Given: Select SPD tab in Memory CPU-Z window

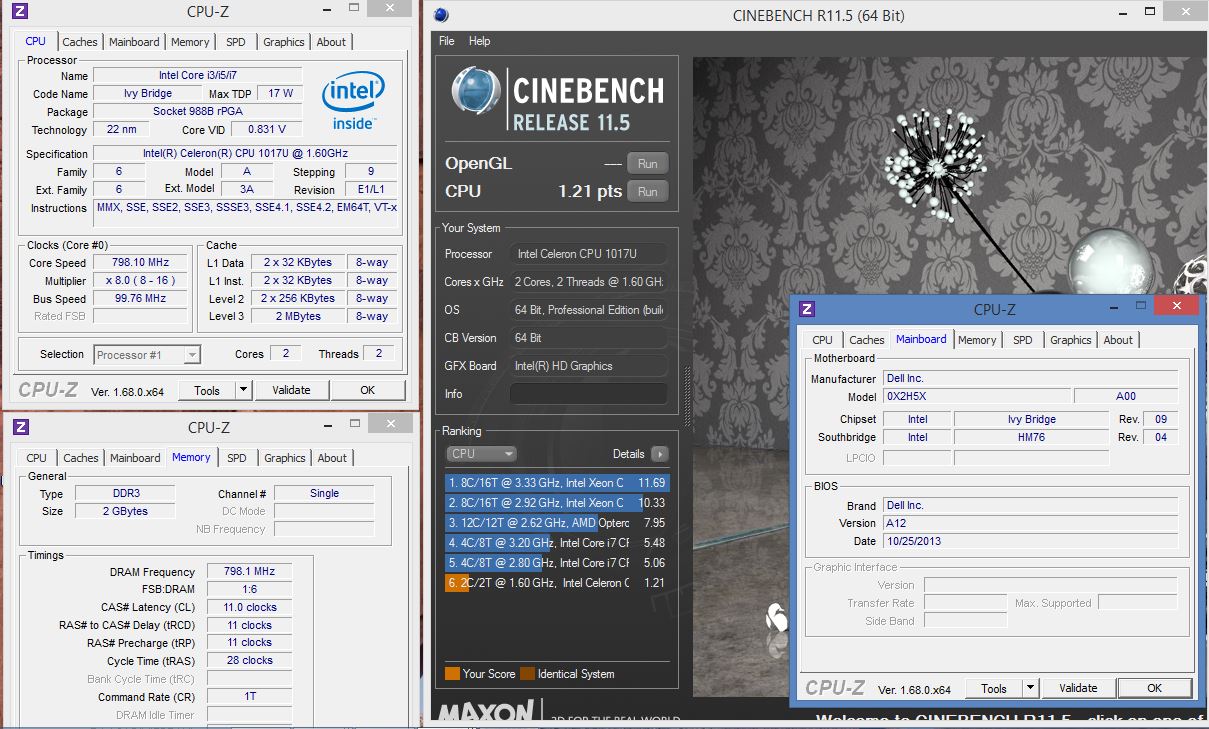Looking at the screenshot, I should click(x=236, y=458).
